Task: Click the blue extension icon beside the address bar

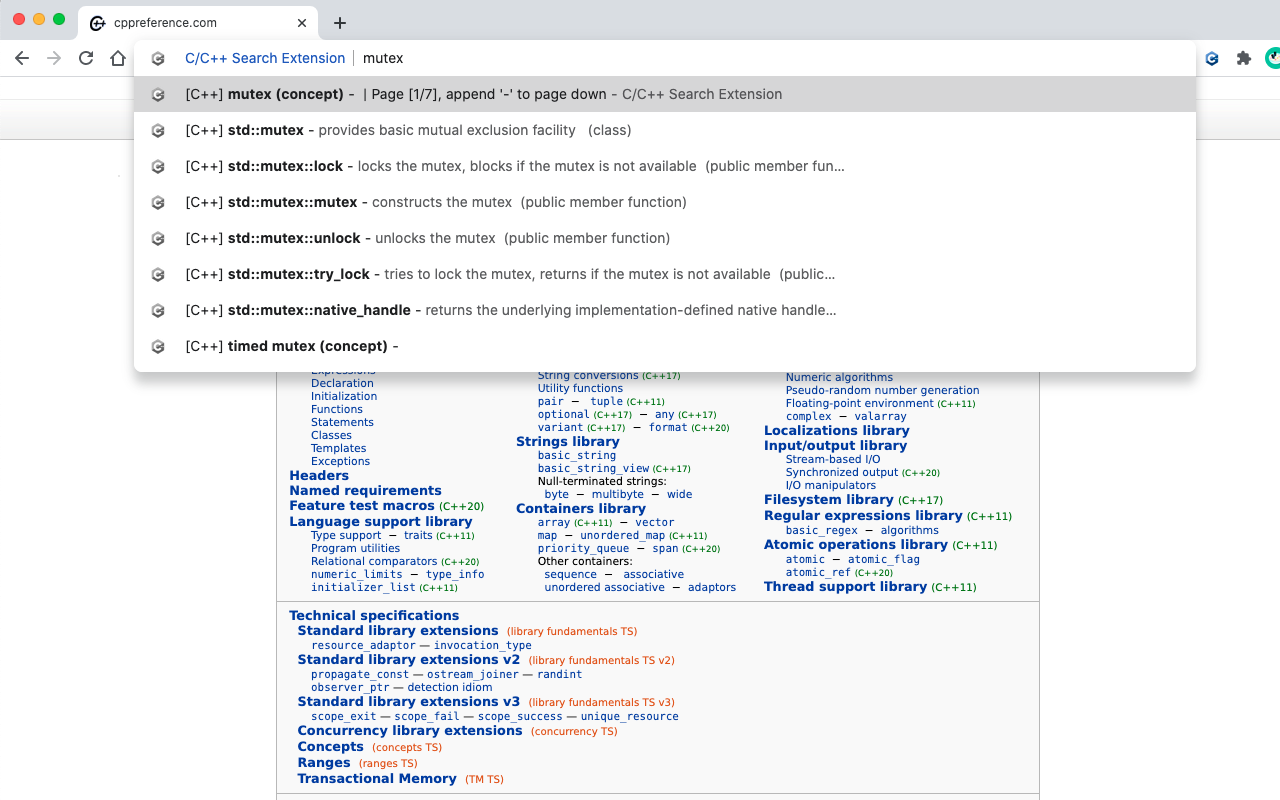Action: point(1211,59)
